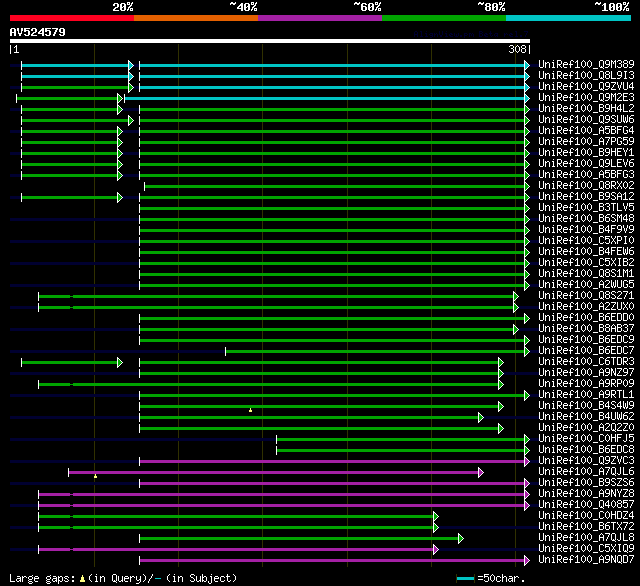Screen dimensions: 640x586
Task: Open hit UniRef100_Q9ZVU4
Action: pyautogui.click(x=586, y=86)
